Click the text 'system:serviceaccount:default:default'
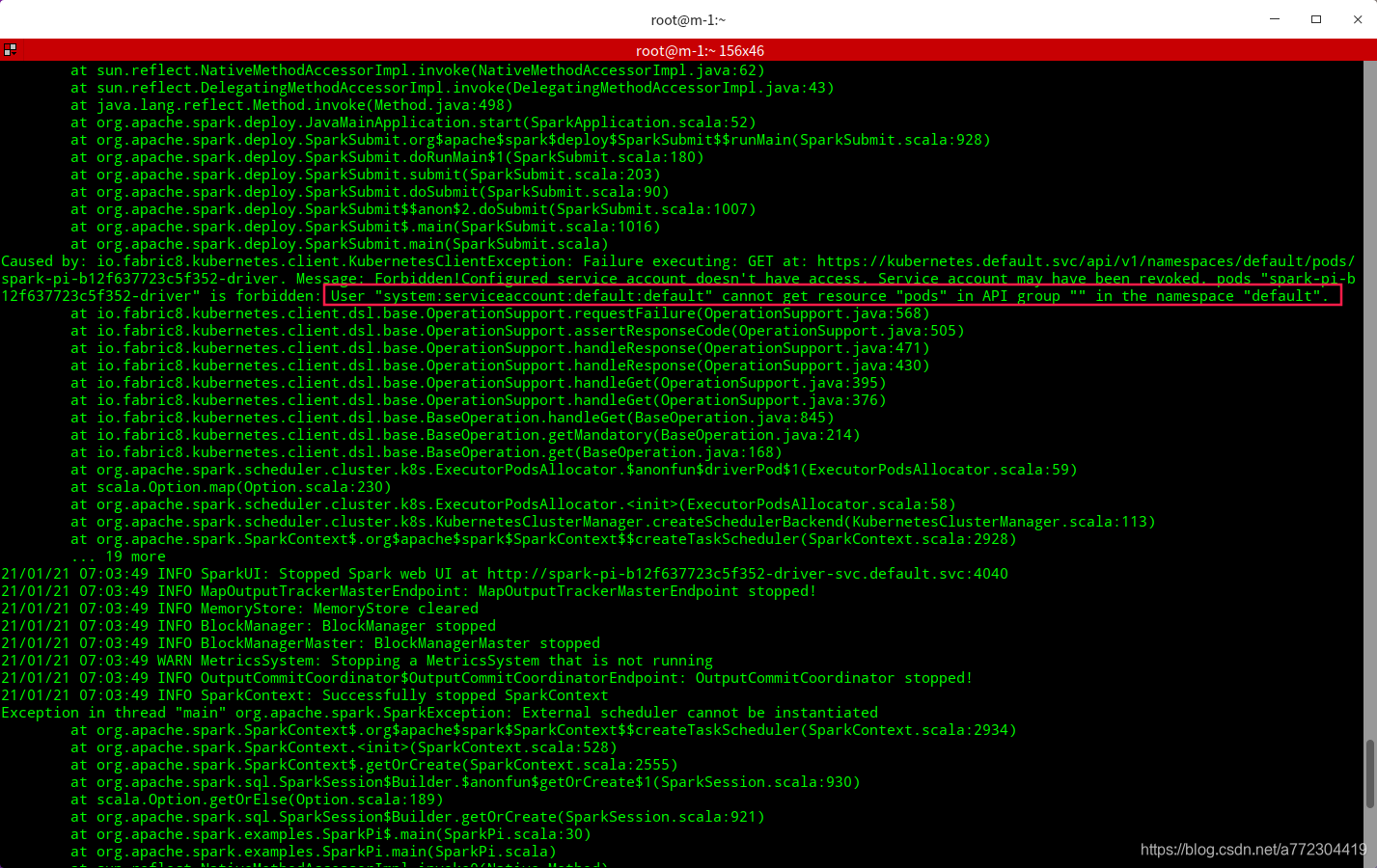The height and width of the screenshot is (868, 1377). coord(544,296)
